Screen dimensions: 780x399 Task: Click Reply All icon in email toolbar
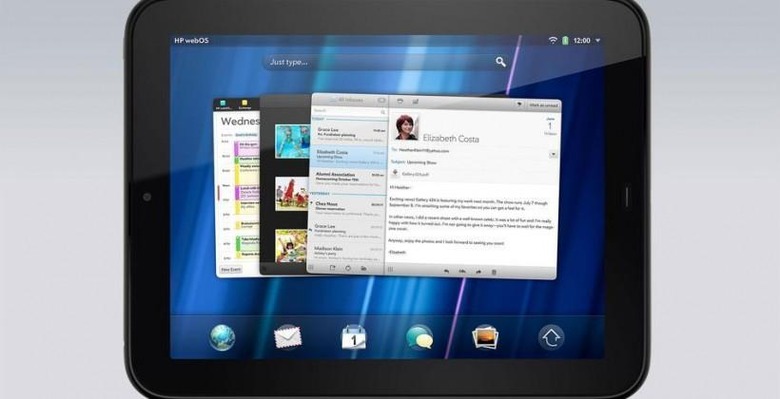coord(462,272)
